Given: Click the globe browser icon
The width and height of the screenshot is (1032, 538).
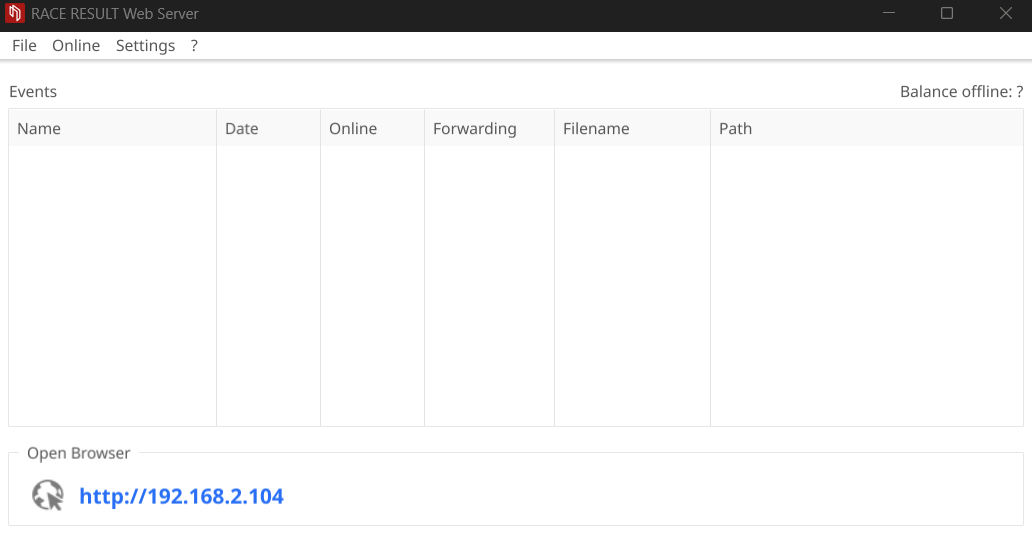Looking at the screenshot, I should click(x=47, y=495).
